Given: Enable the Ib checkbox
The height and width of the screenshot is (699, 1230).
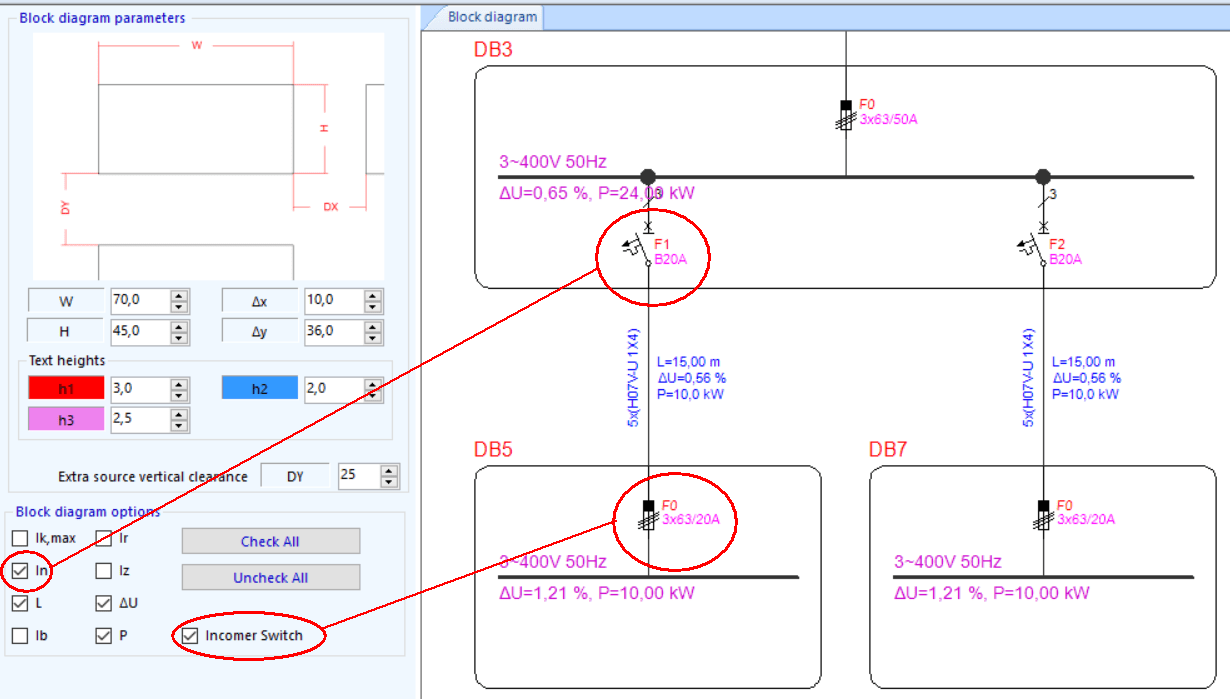Looking at the screenshot, I should 18,635.
